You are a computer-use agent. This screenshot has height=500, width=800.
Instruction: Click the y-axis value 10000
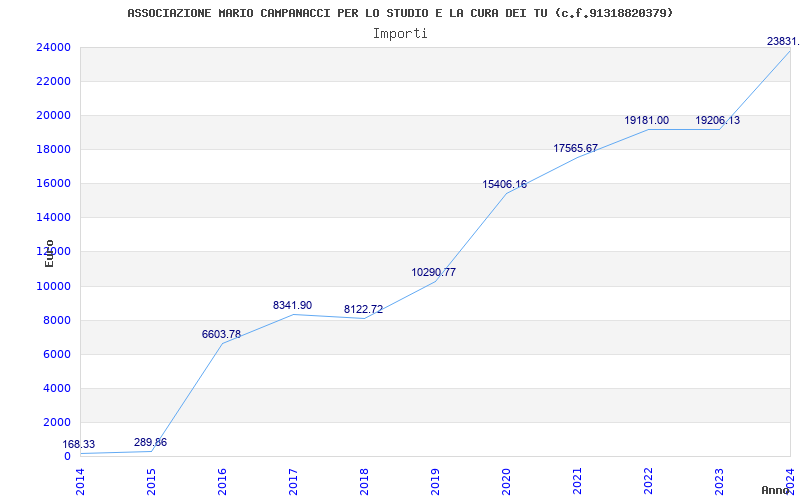pos(53,286)
